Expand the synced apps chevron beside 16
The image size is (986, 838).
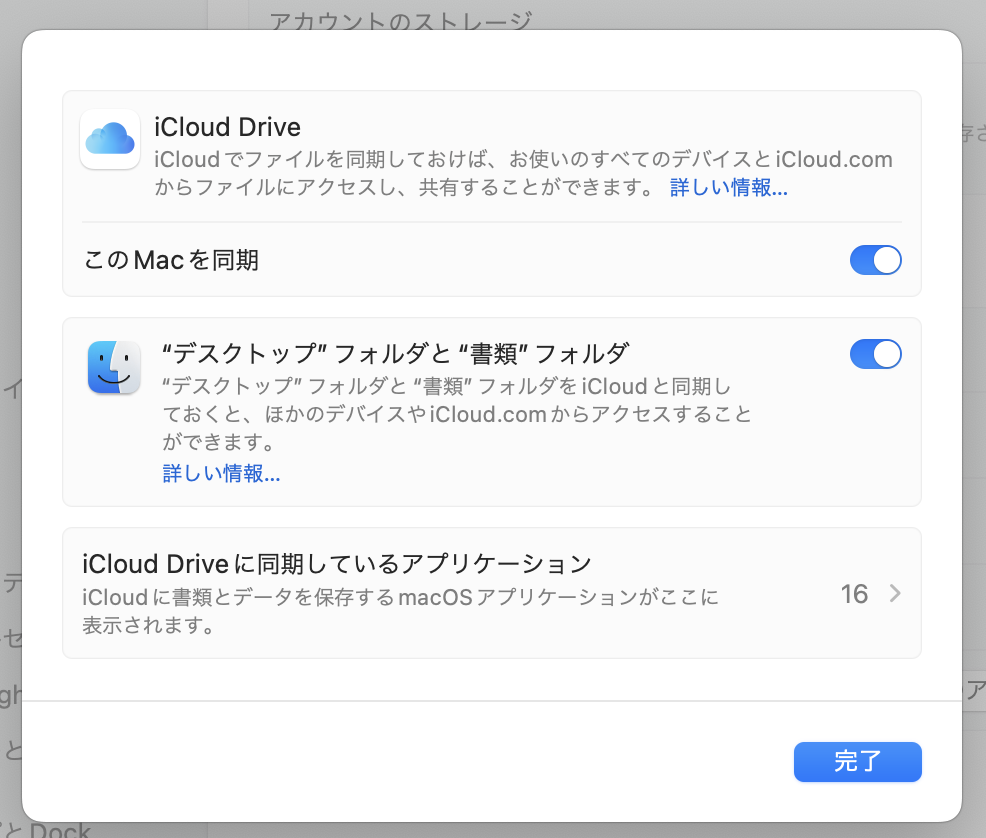click(x=895, y=593)
